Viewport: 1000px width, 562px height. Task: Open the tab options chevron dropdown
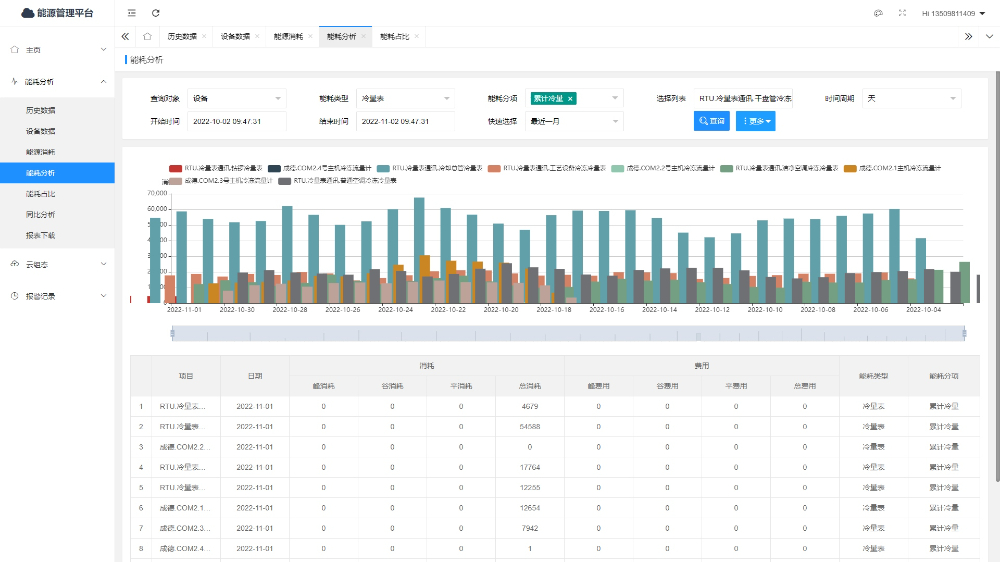(989, 36)
